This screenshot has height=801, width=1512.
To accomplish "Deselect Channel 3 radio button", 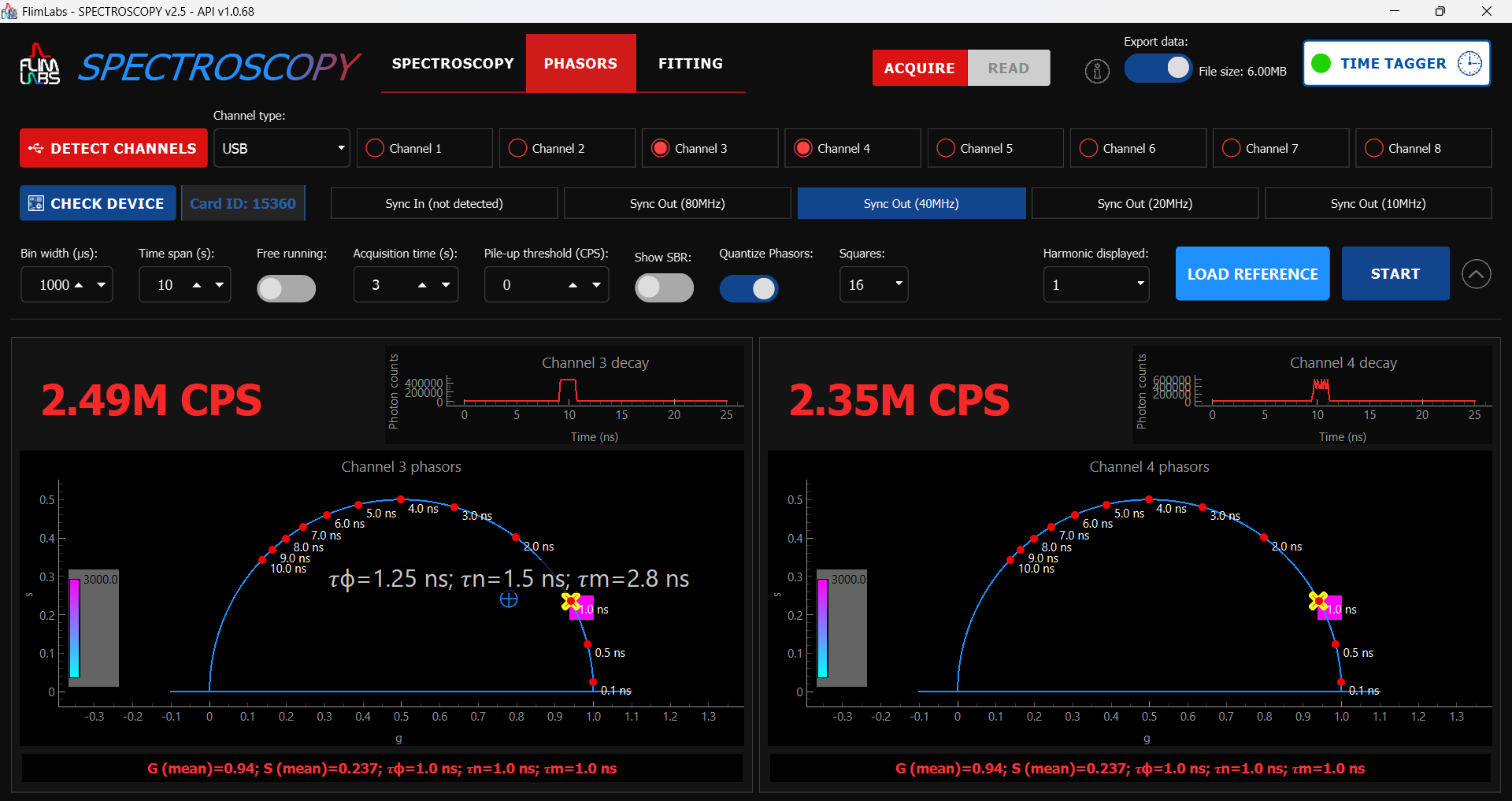I will coord(661,148).
